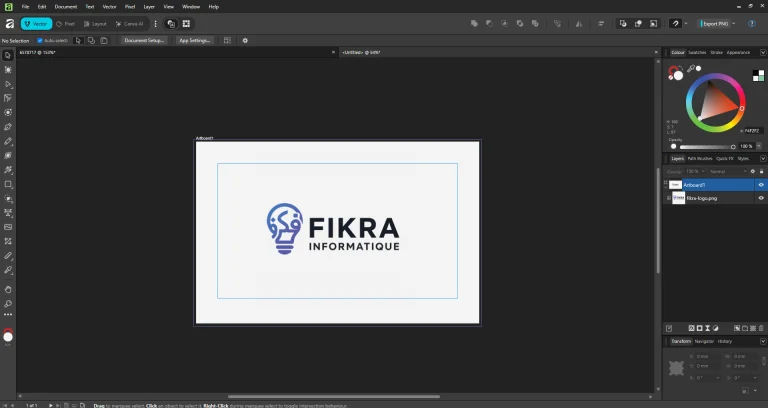
Task: Show more tools via the three dots
Action: 8,315
